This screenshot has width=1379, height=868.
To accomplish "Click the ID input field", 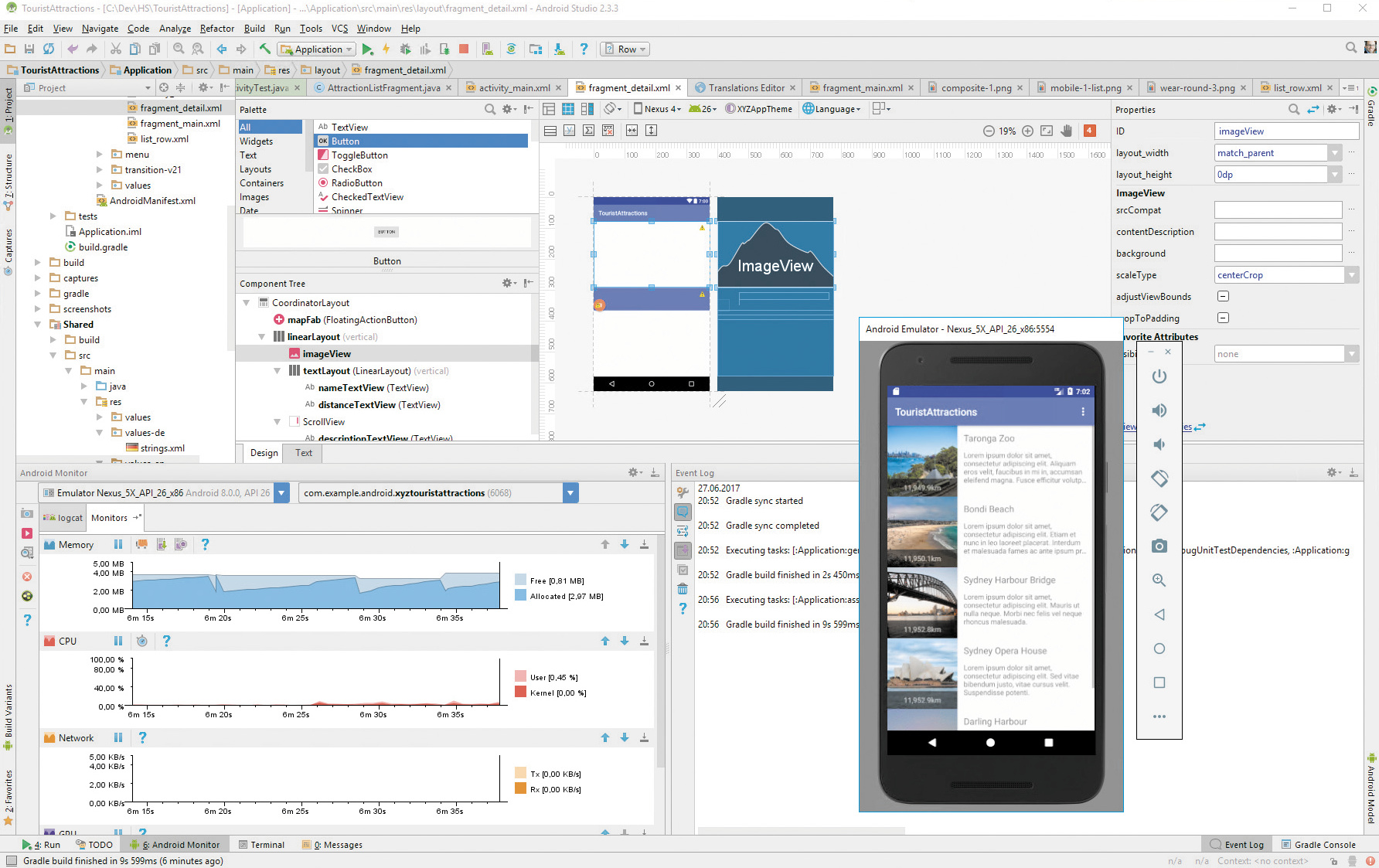I will [x=1286, y=131].
